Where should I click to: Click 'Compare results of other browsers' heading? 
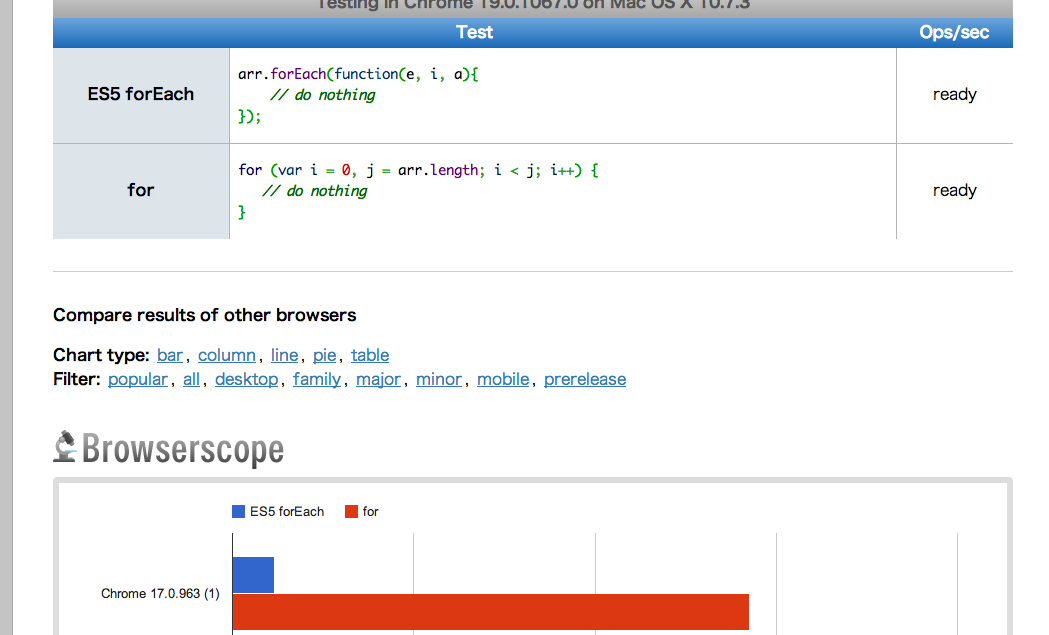pyautogui.click(x=205, y=315)
